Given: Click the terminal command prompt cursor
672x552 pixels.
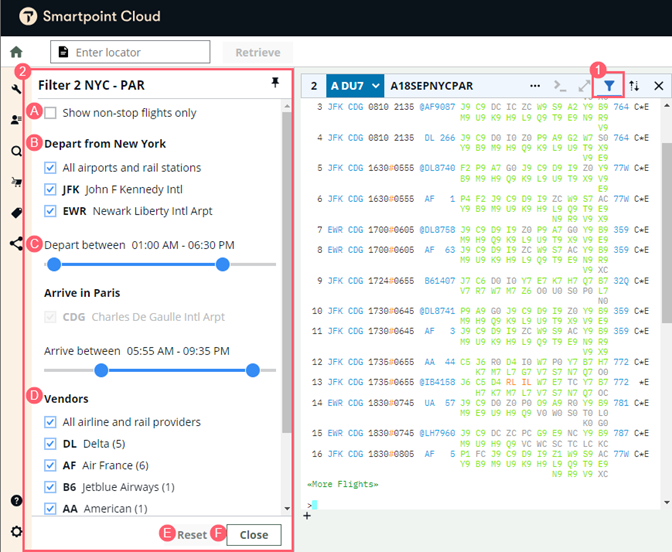Looking at the screenshot, I should (x=315, y=505).
